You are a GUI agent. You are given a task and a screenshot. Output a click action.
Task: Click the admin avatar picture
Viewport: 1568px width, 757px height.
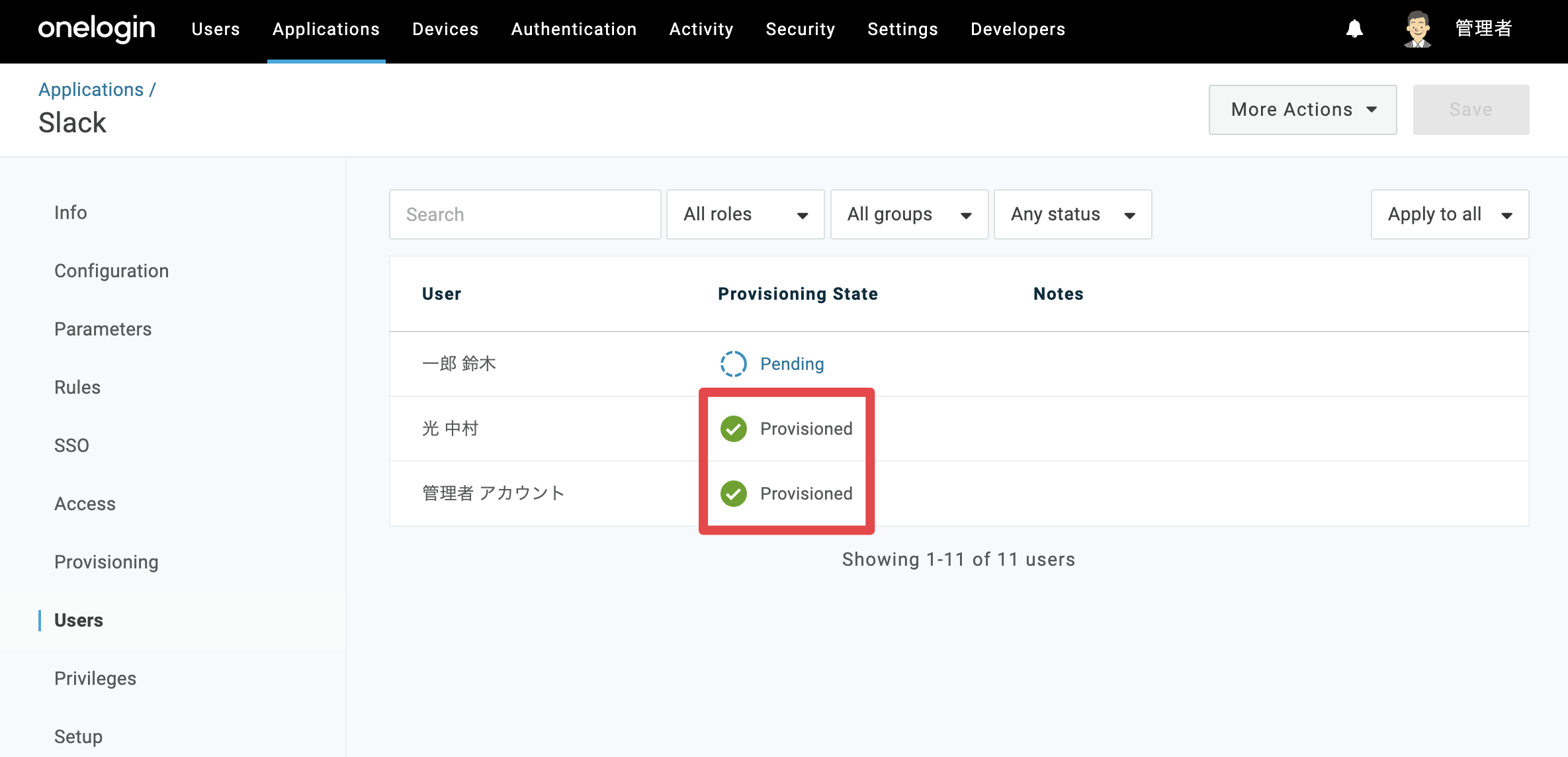(1417, 29)
